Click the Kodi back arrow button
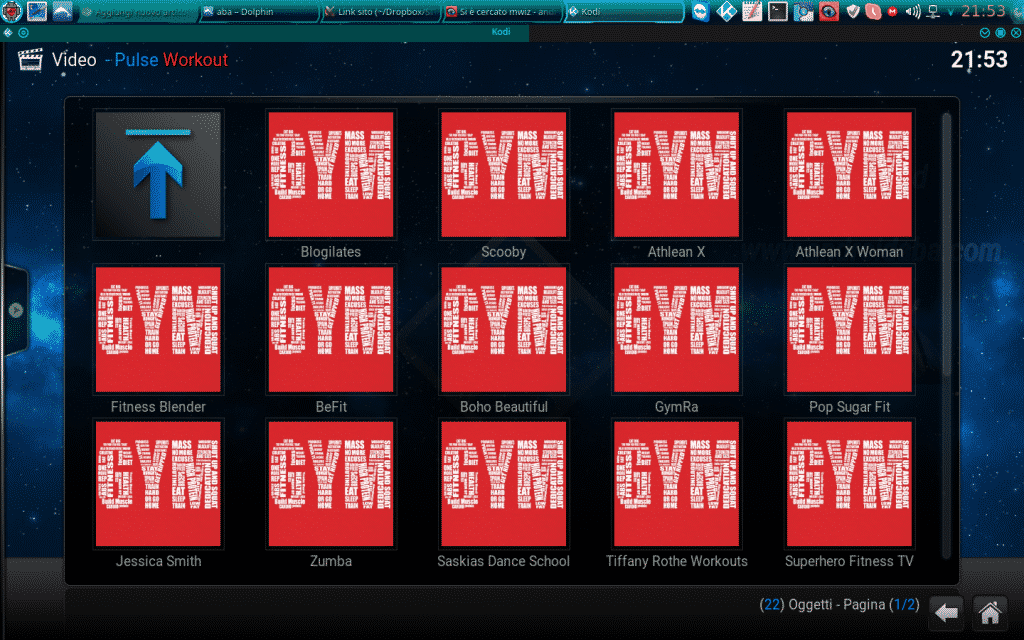This screenshot has height=640, width=1024. point(946,613)
